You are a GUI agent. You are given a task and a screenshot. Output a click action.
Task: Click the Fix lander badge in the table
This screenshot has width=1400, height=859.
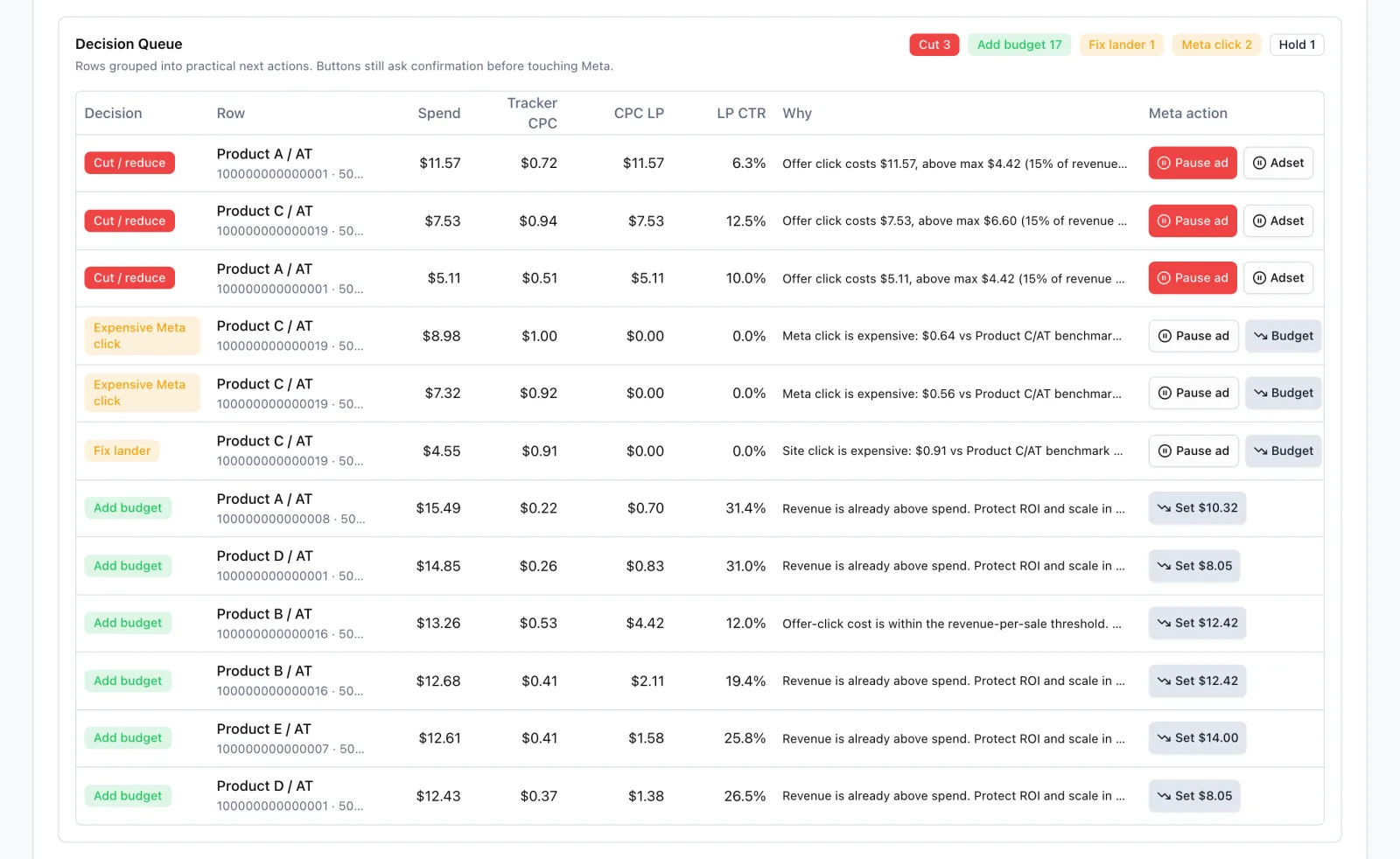click(122, 451)
